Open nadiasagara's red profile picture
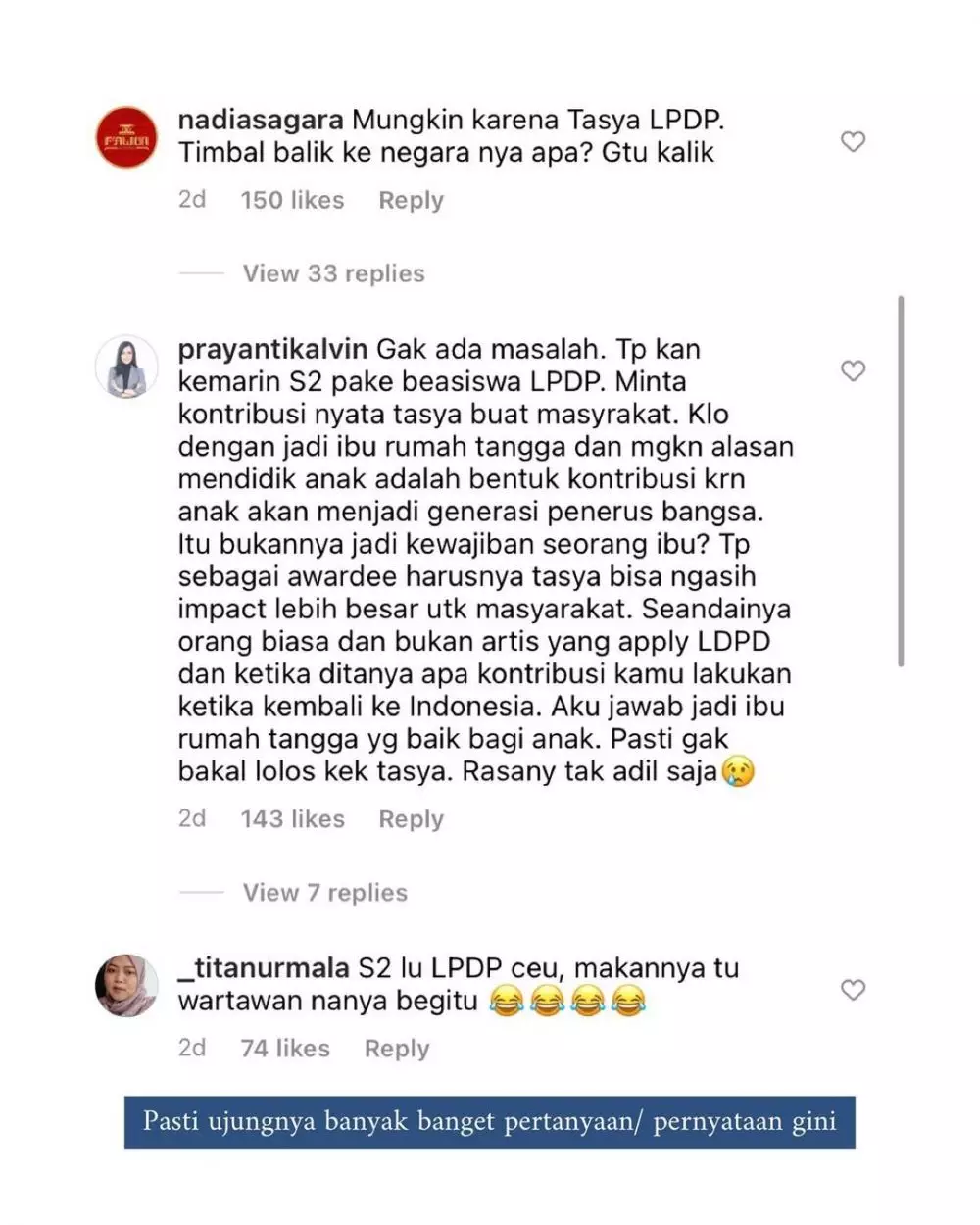The height and width of the screenshot is (1225, 980). click(x=126, y=137)
